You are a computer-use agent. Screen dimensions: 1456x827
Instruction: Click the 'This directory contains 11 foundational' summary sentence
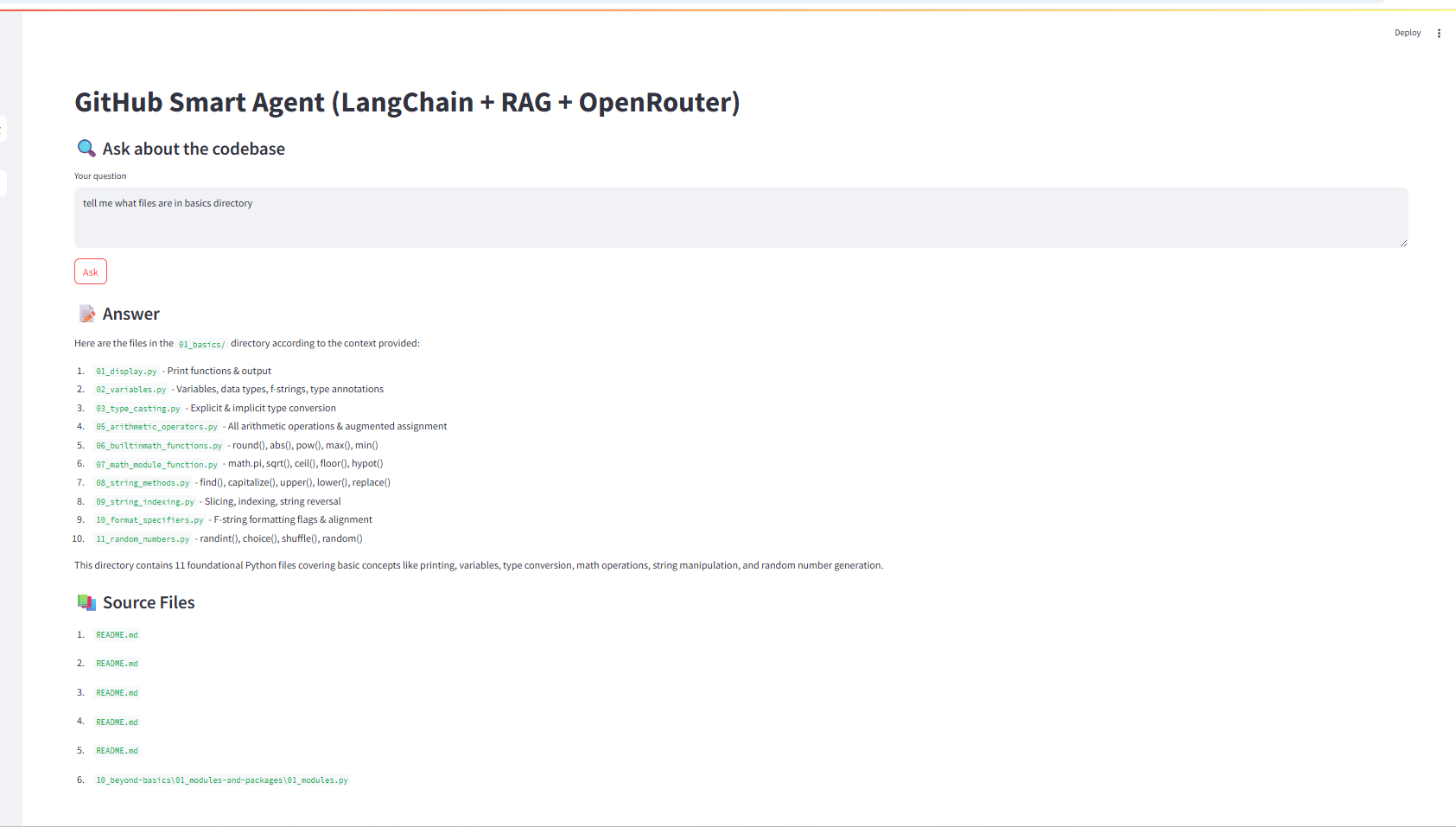[x=479, y=565]
